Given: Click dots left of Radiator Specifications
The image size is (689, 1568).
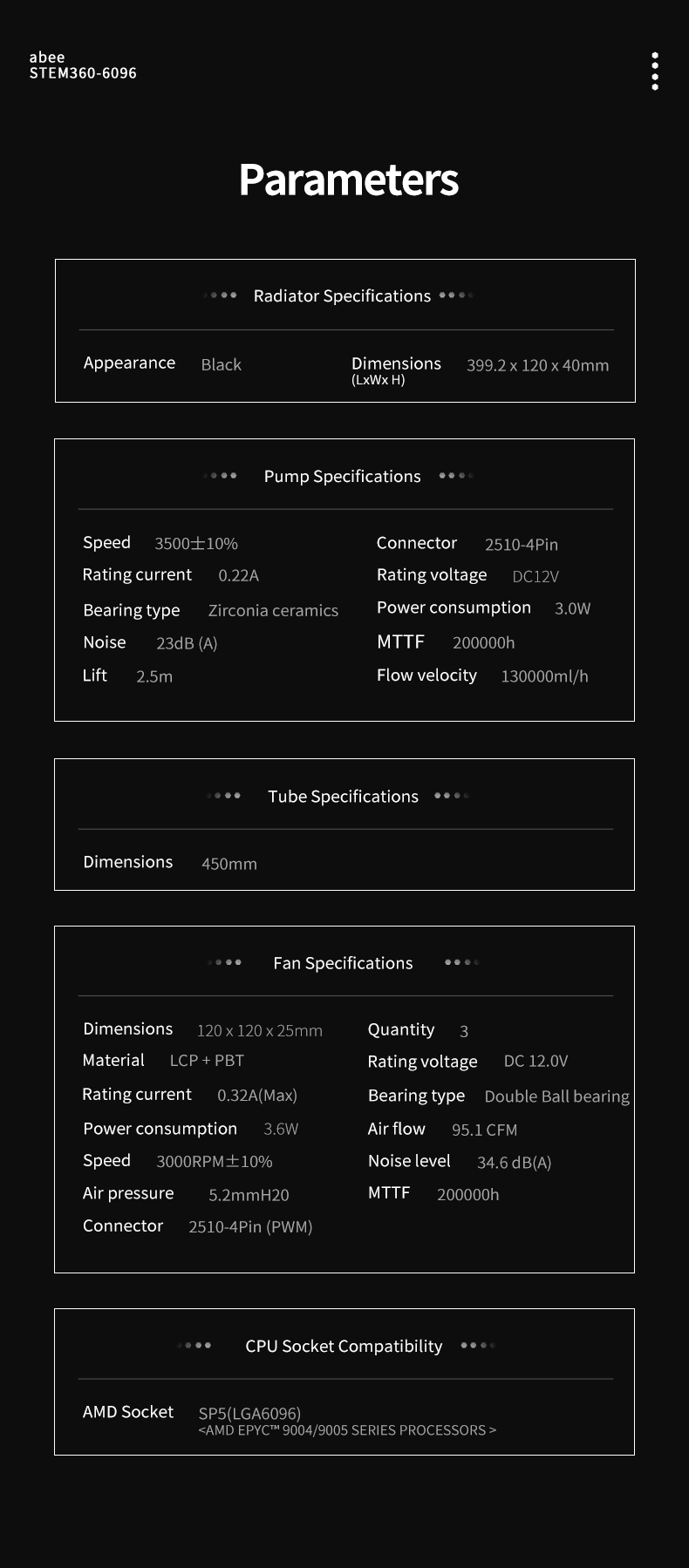Looking at the screenshot, I should (x=221, y=295).
